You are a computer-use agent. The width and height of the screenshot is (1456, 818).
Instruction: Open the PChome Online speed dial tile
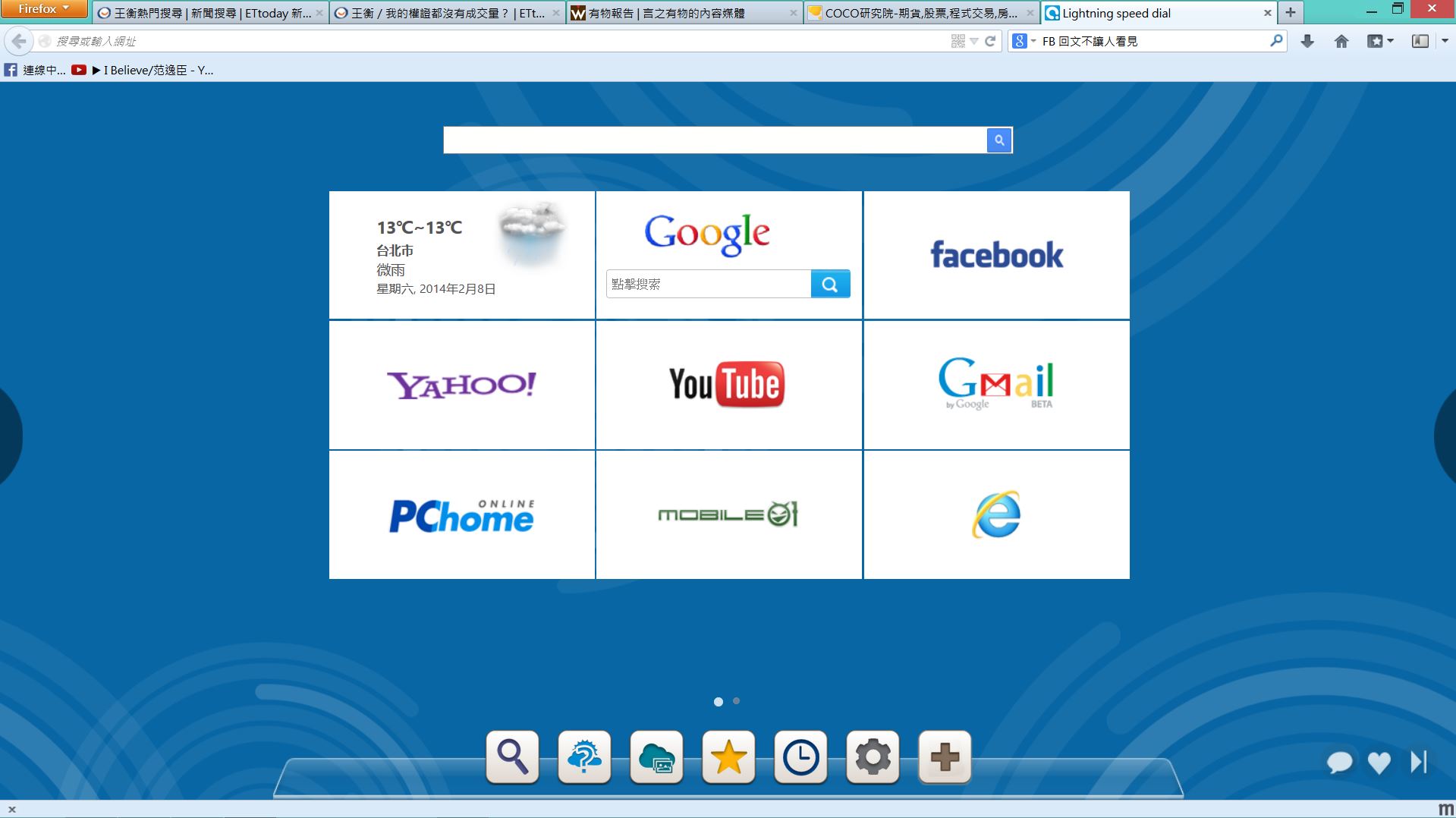[462, 515]
